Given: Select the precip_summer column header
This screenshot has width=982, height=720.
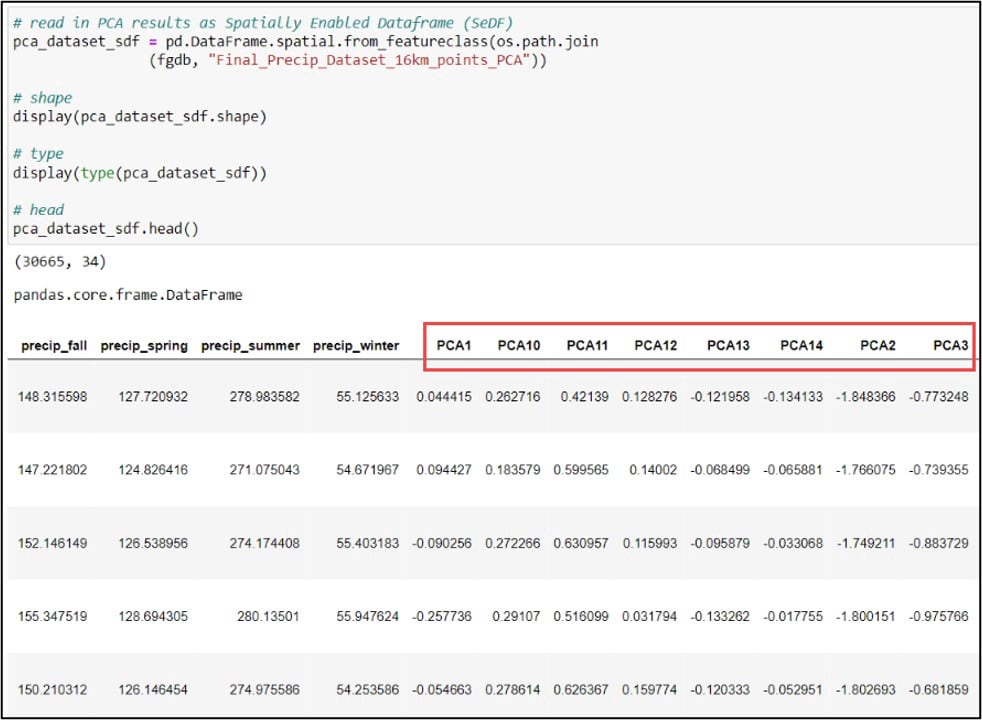Looking at the screenshot, I should (x=250, y=346).
